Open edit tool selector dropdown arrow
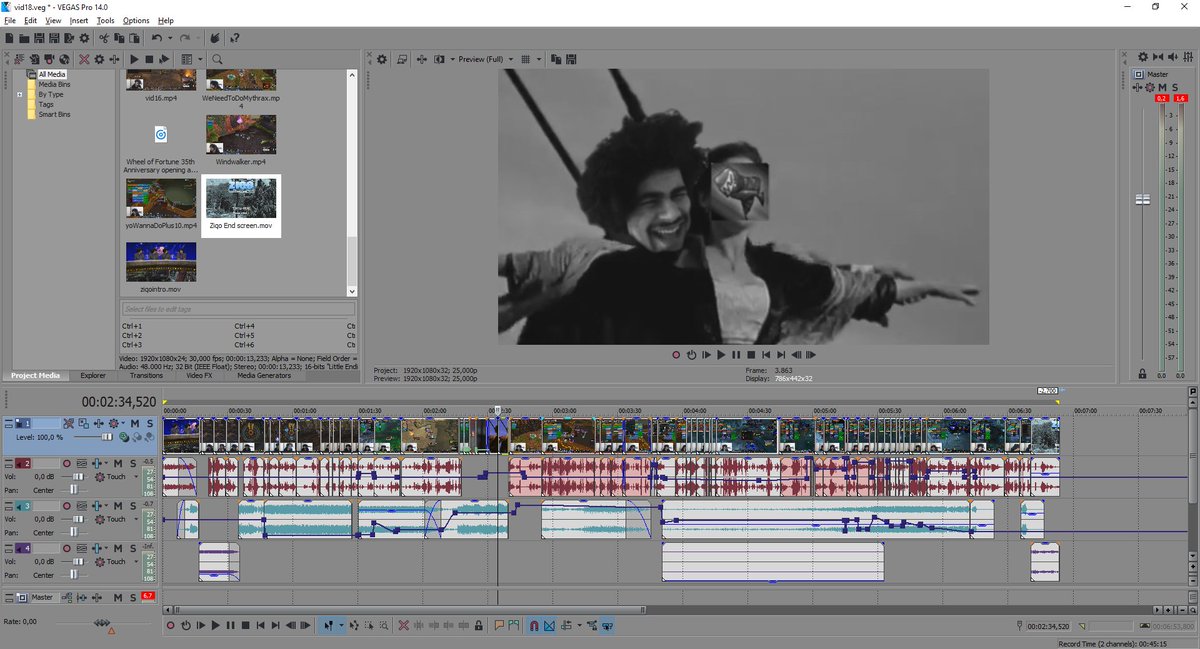This screenshot has height=649, width=1200. pyautogui.click(x=342, y=625)
